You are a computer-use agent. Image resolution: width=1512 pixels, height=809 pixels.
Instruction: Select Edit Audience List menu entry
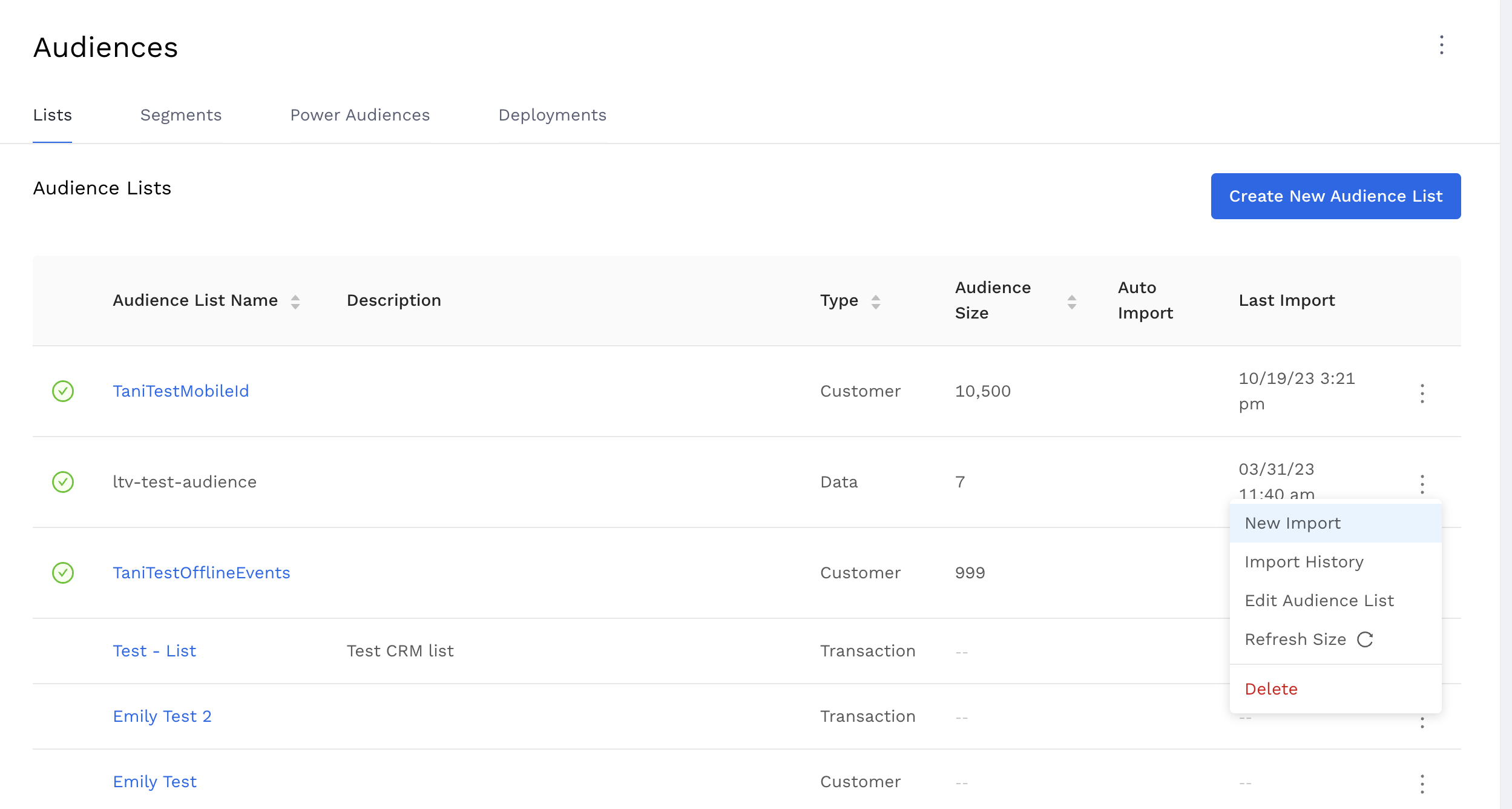pyautogui.click(x=1319, y=601)
